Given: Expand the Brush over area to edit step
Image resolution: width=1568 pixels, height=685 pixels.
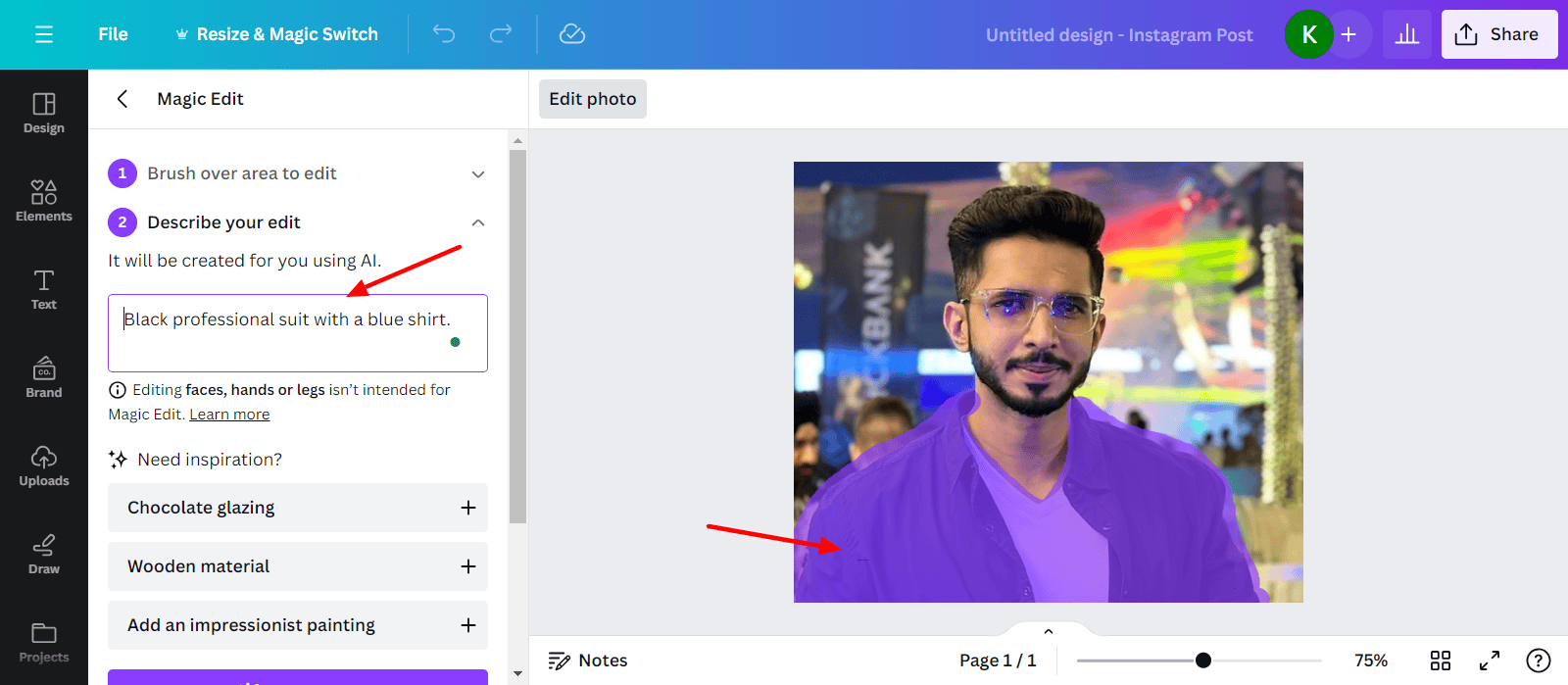Looking at the screenshot, I should coord(478,174).
